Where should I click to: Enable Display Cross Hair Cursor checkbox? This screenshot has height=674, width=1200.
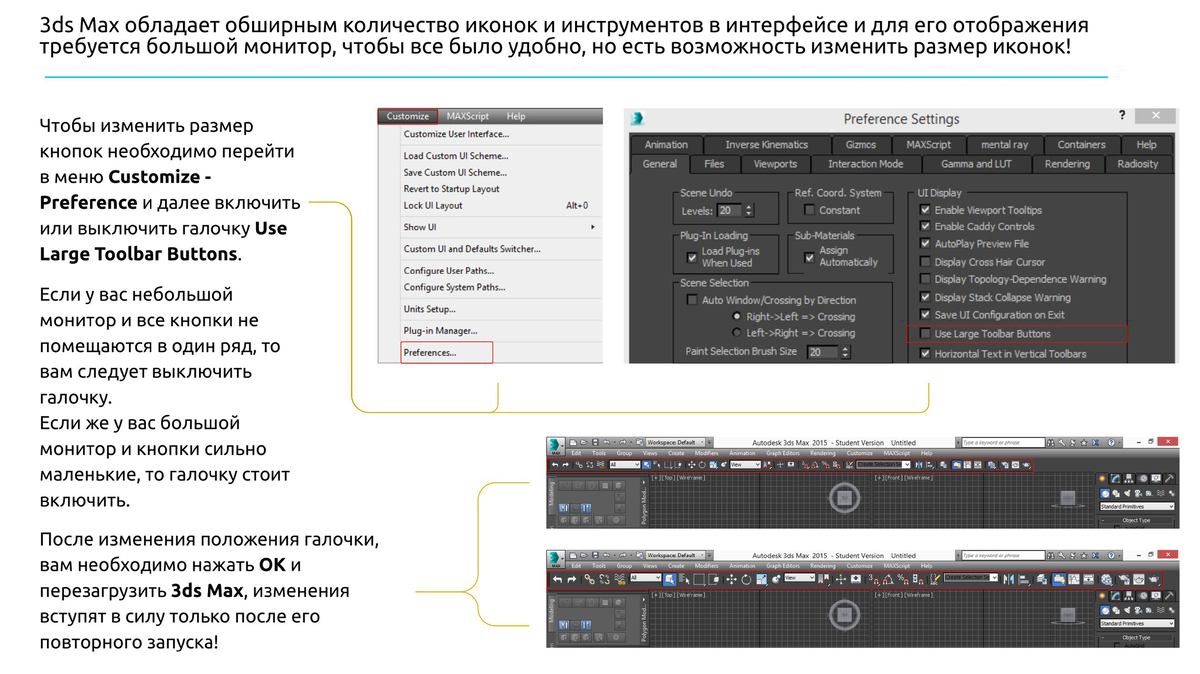point(924,262)
